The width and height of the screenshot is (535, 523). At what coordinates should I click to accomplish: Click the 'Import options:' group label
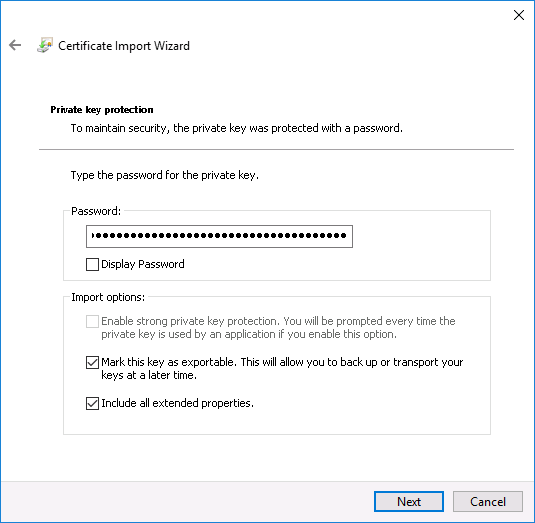pos(108,297)
